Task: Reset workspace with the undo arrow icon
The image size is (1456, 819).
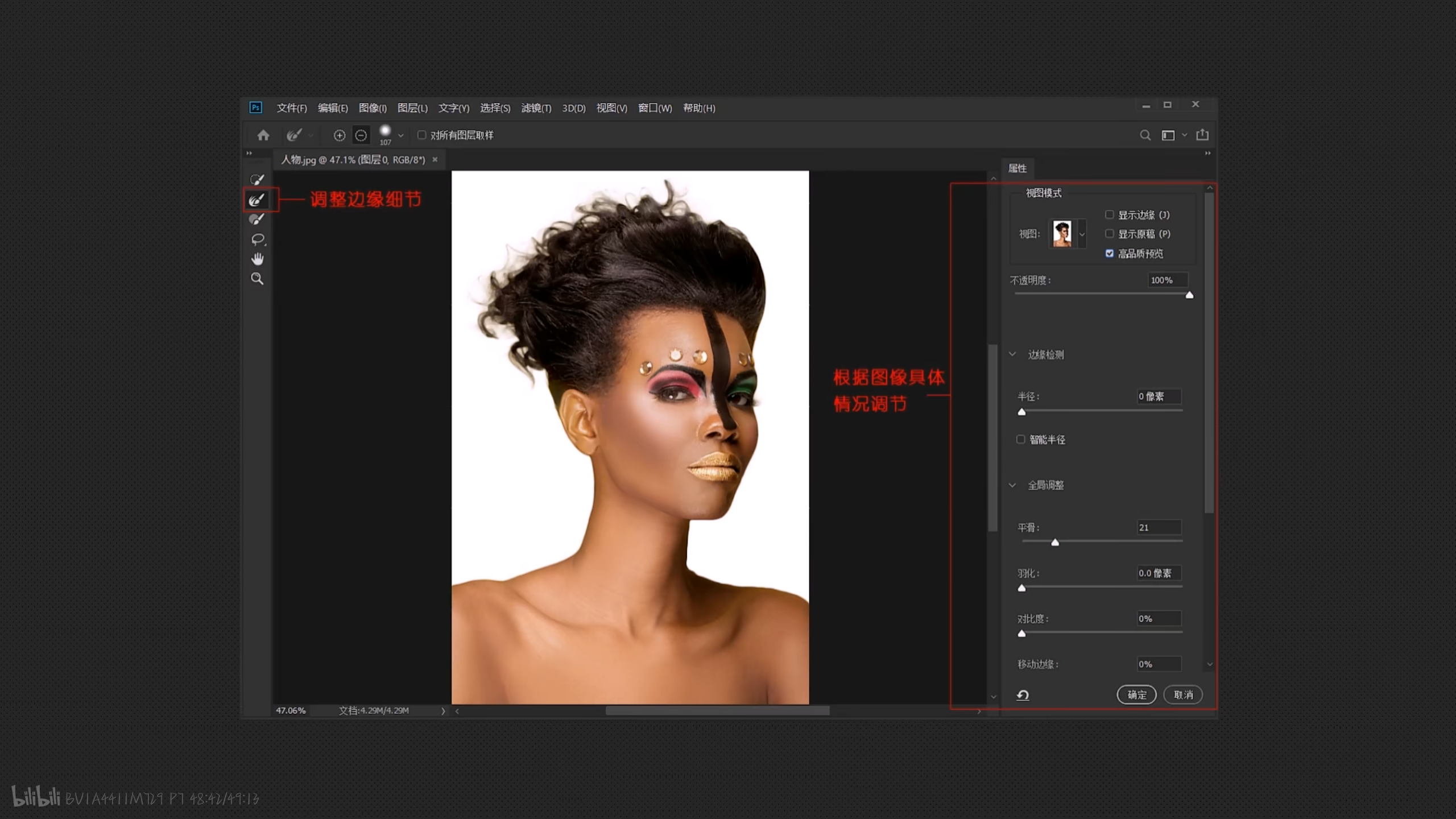Action: pos(1023,695)
